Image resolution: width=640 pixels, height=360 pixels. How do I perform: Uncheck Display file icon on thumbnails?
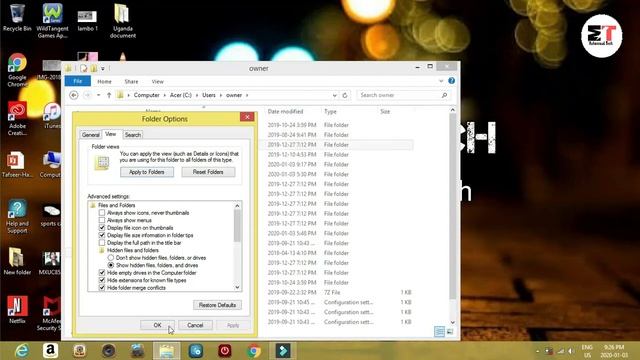(102, 228)
